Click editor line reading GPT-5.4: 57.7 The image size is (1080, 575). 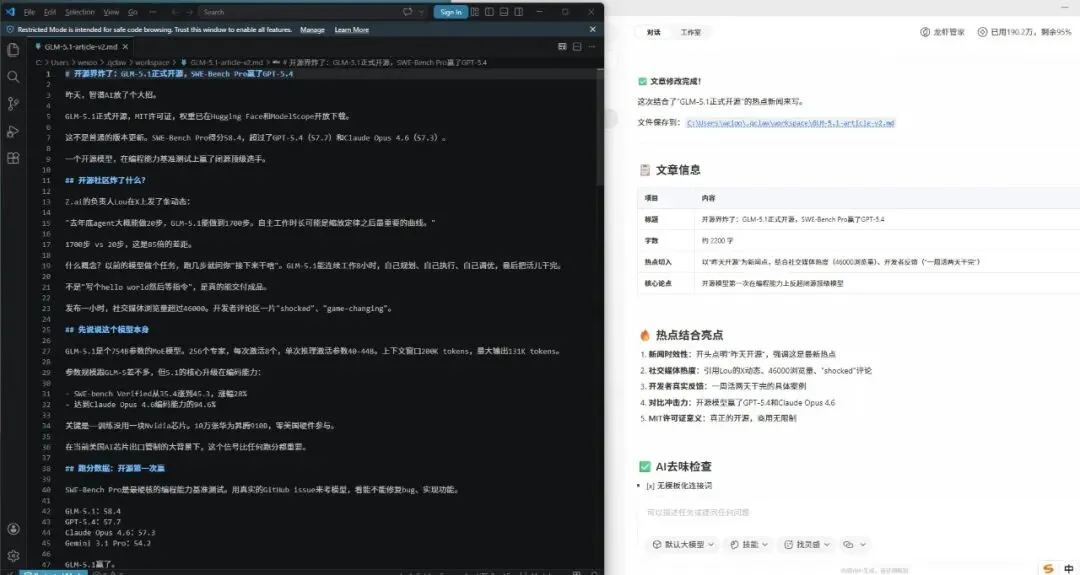(x=92, y=522)
